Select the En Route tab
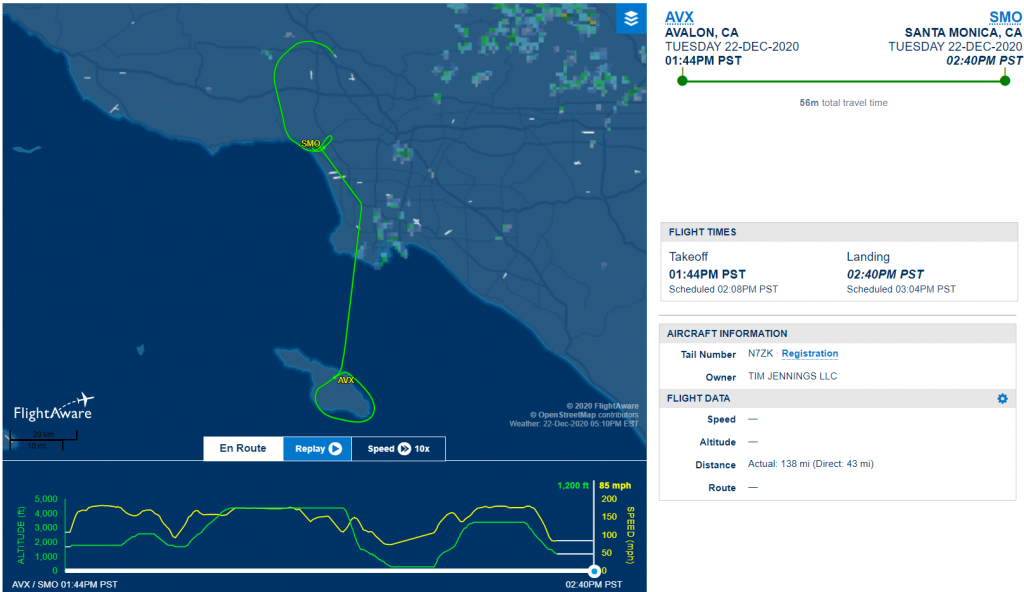The height and width of the screenshot is (592, 1024). point(243,449)
